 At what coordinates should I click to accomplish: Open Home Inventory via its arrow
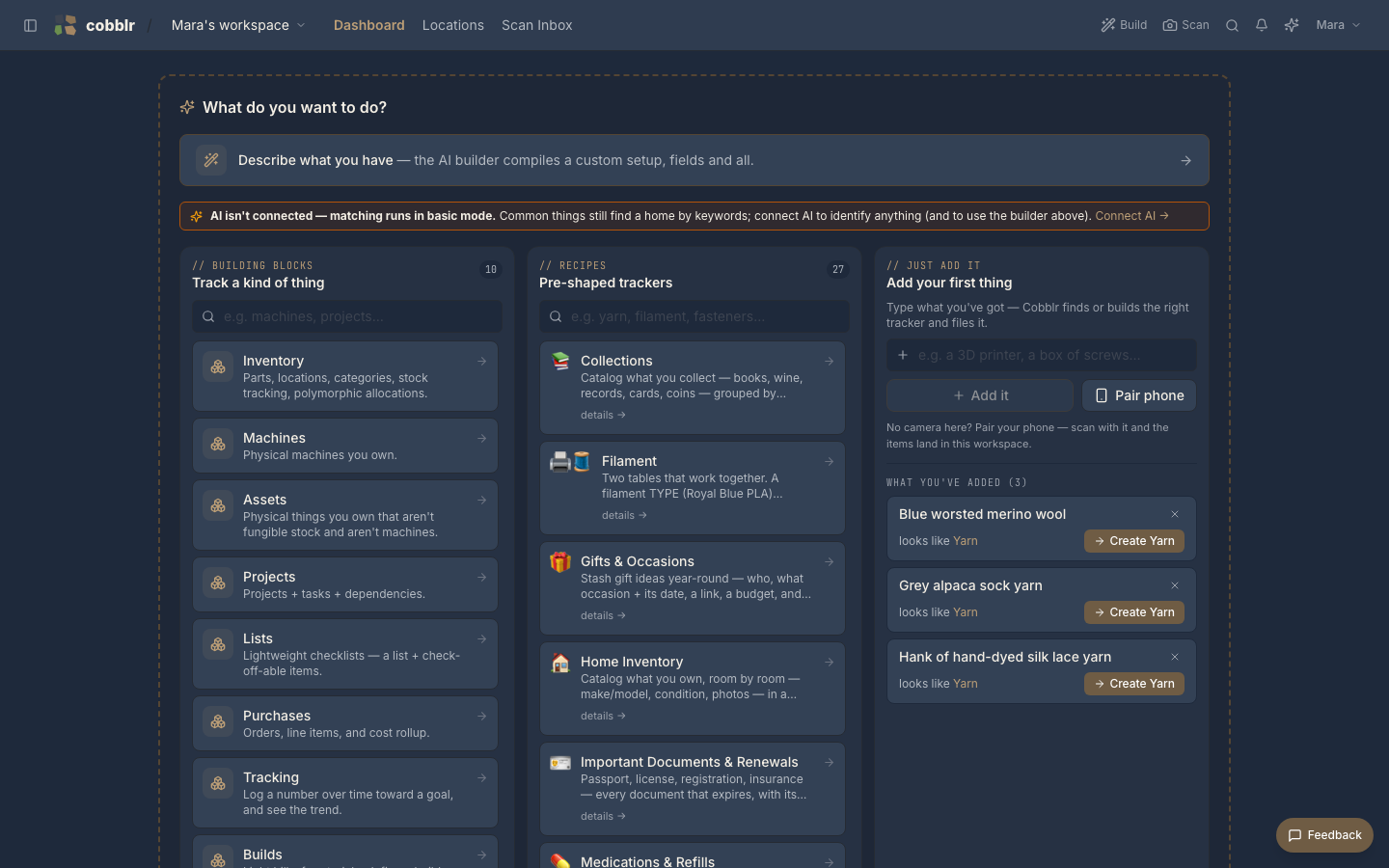[830, 662]
